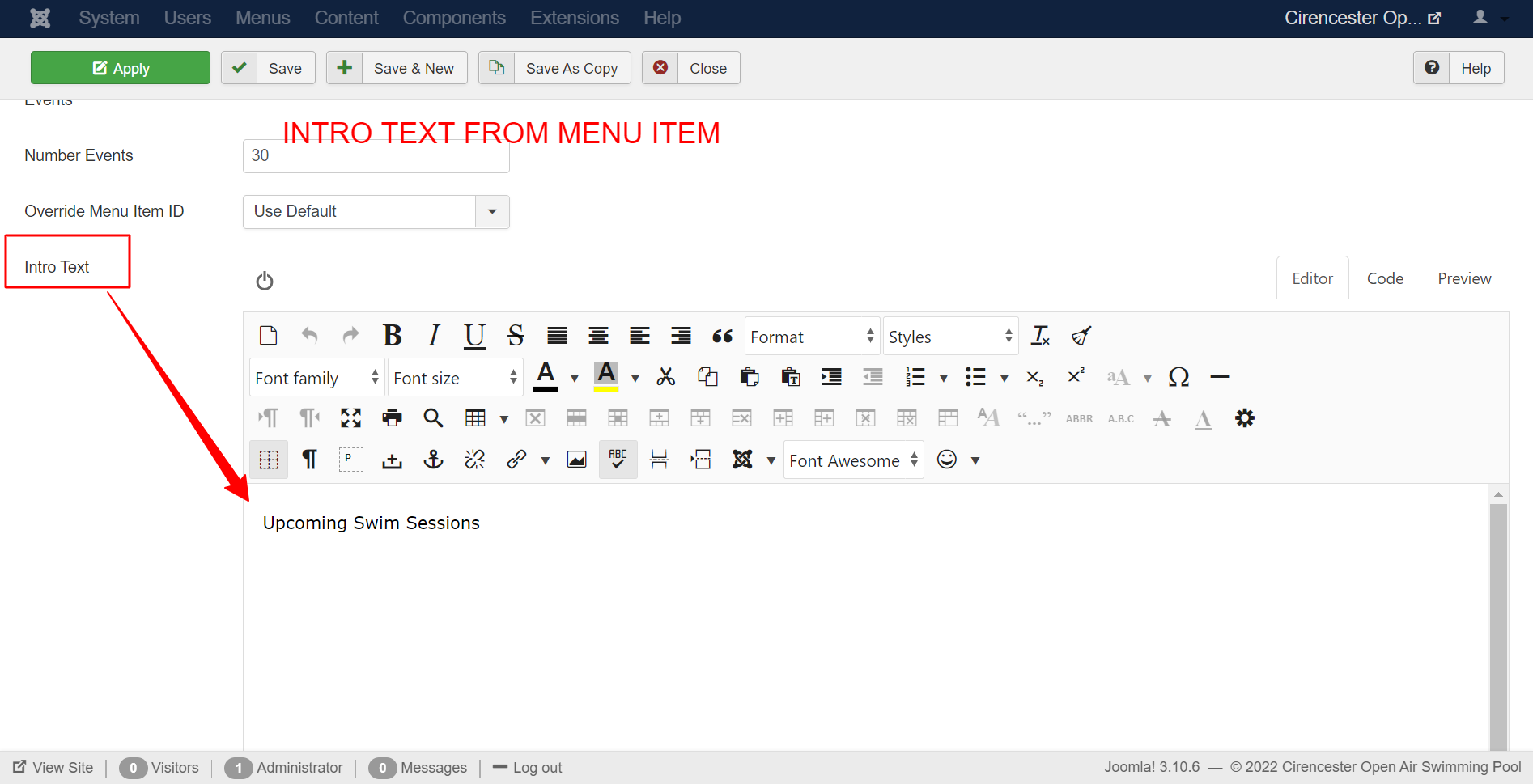
Task: Expand the Font family dropdown
Action: pyautogui.click(x=316, y=378)
